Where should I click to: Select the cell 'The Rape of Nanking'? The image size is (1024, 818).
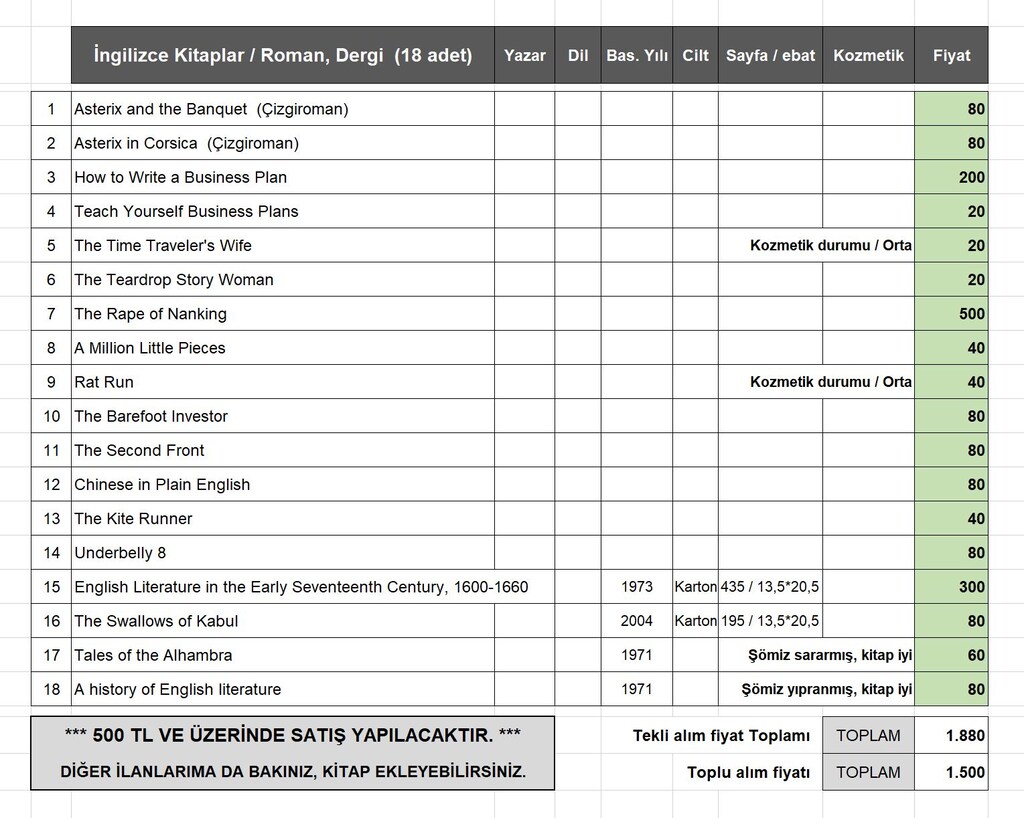[x=283, y=313]
